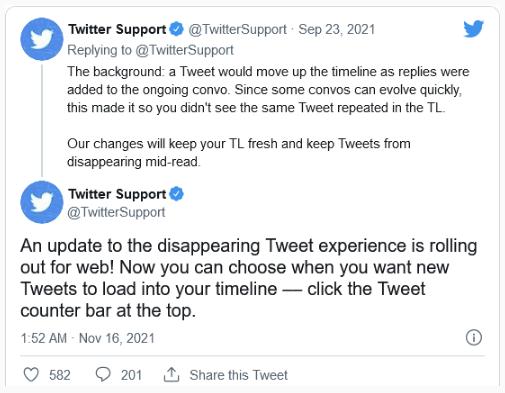Like the tweet with the heart icon
The height and width of the screenshot is (393, 505).
point(31,375)
